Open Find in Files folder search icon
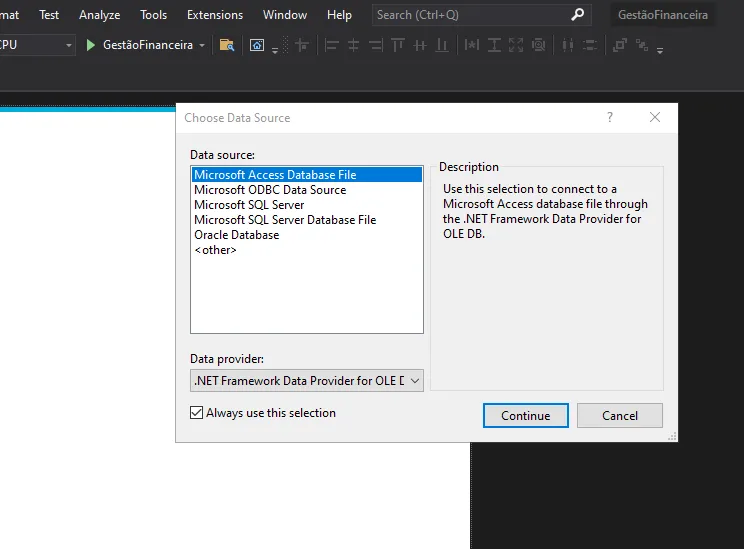 [x=227, y=45]
